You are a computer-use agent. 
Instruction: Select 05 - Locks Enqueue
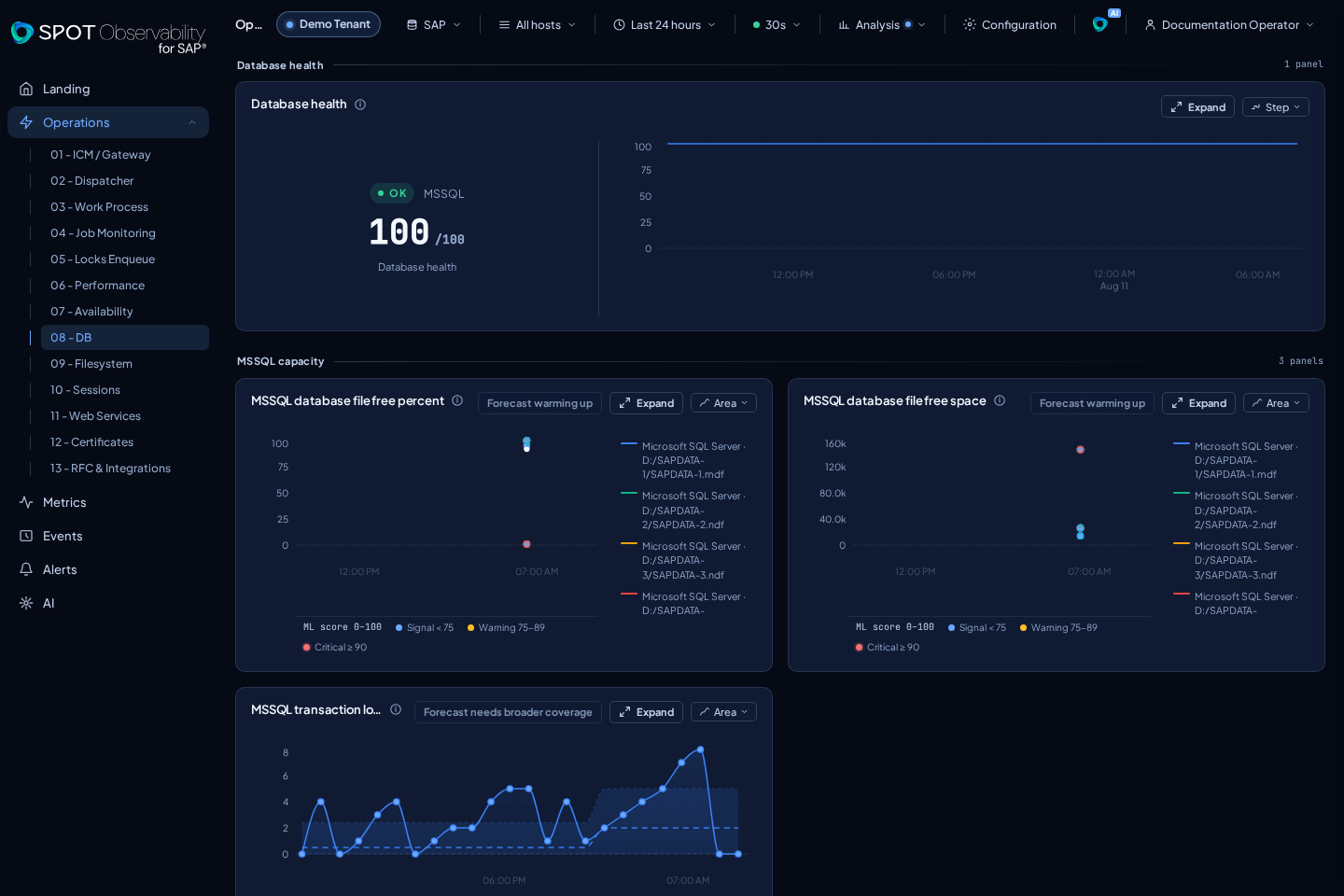click(124, 259)
